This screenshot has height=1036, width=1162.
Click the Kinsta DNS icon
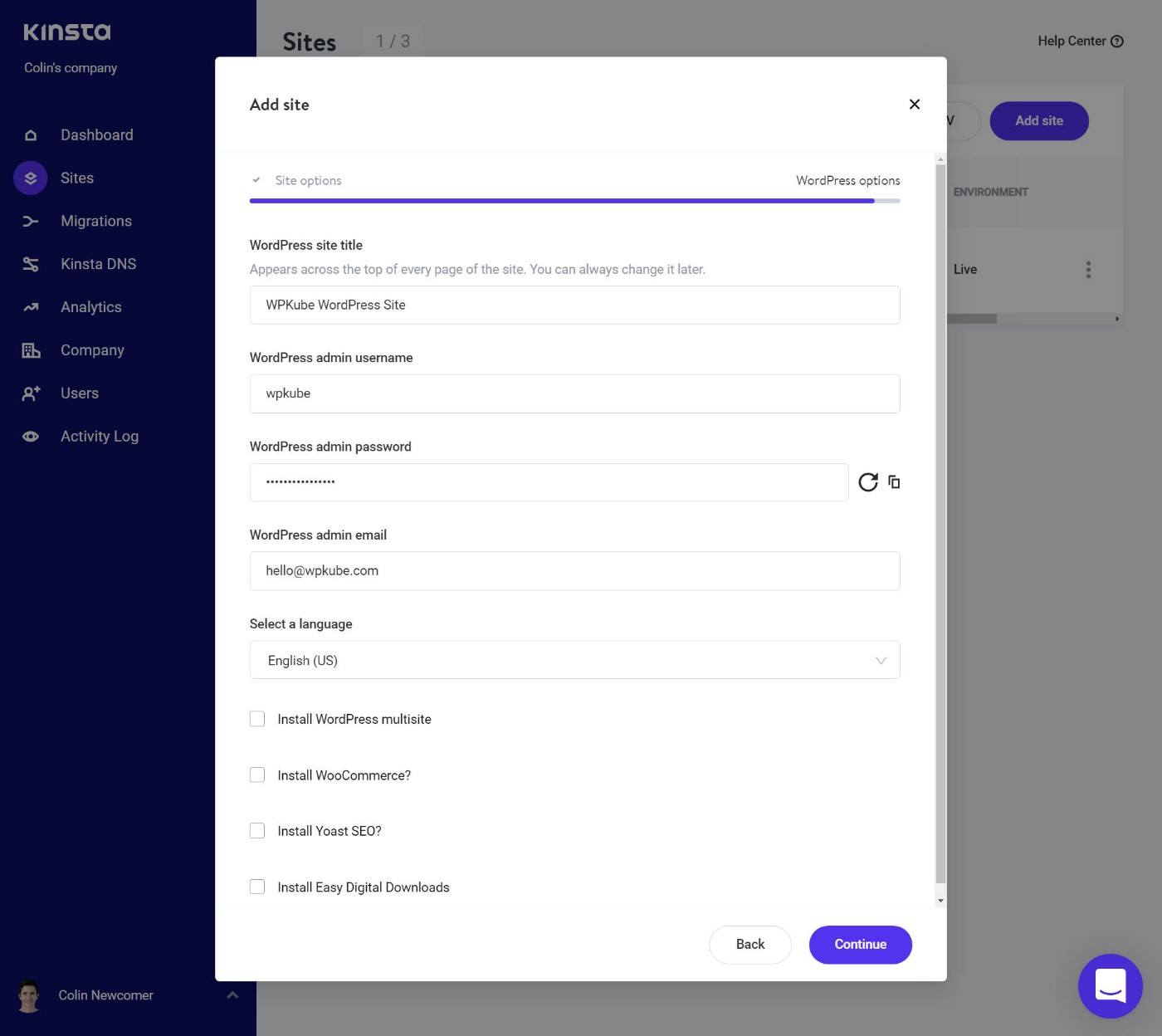(31, 264)
